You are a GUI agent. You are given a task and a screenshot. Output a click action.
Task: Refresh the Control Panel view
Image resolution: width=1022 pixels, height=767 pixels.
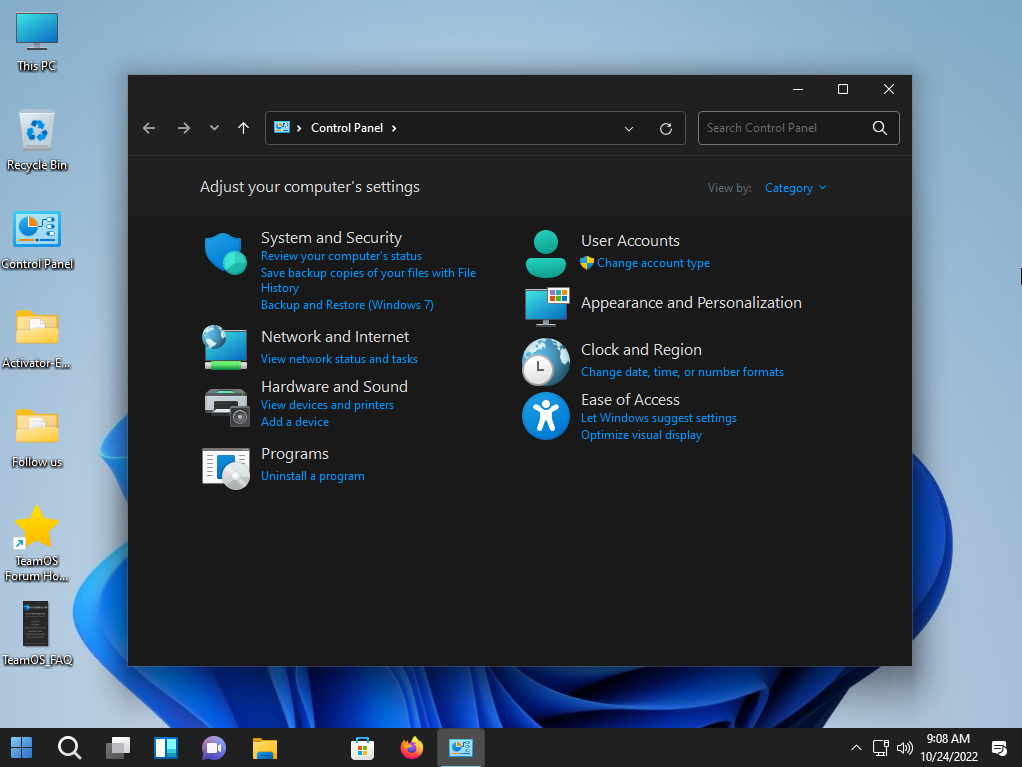(x=666, y=128)
